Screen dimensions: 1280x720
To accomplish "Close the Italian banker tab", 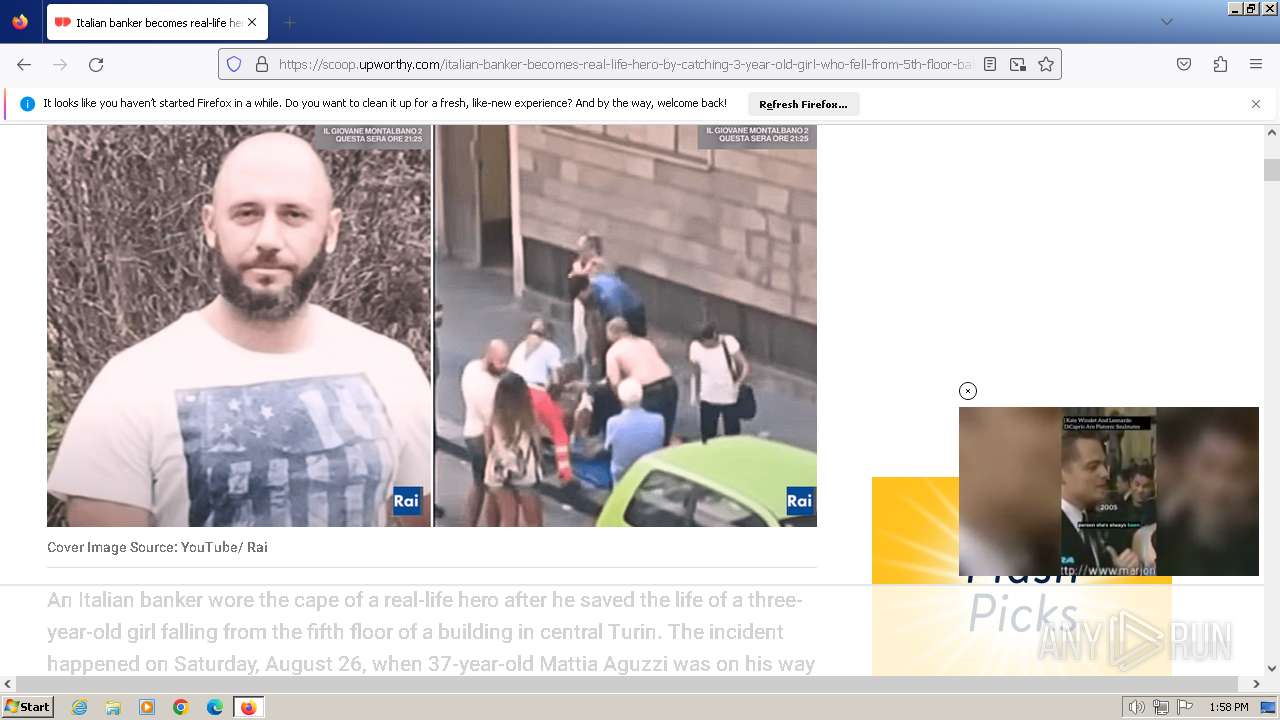I will click(252, 22).
